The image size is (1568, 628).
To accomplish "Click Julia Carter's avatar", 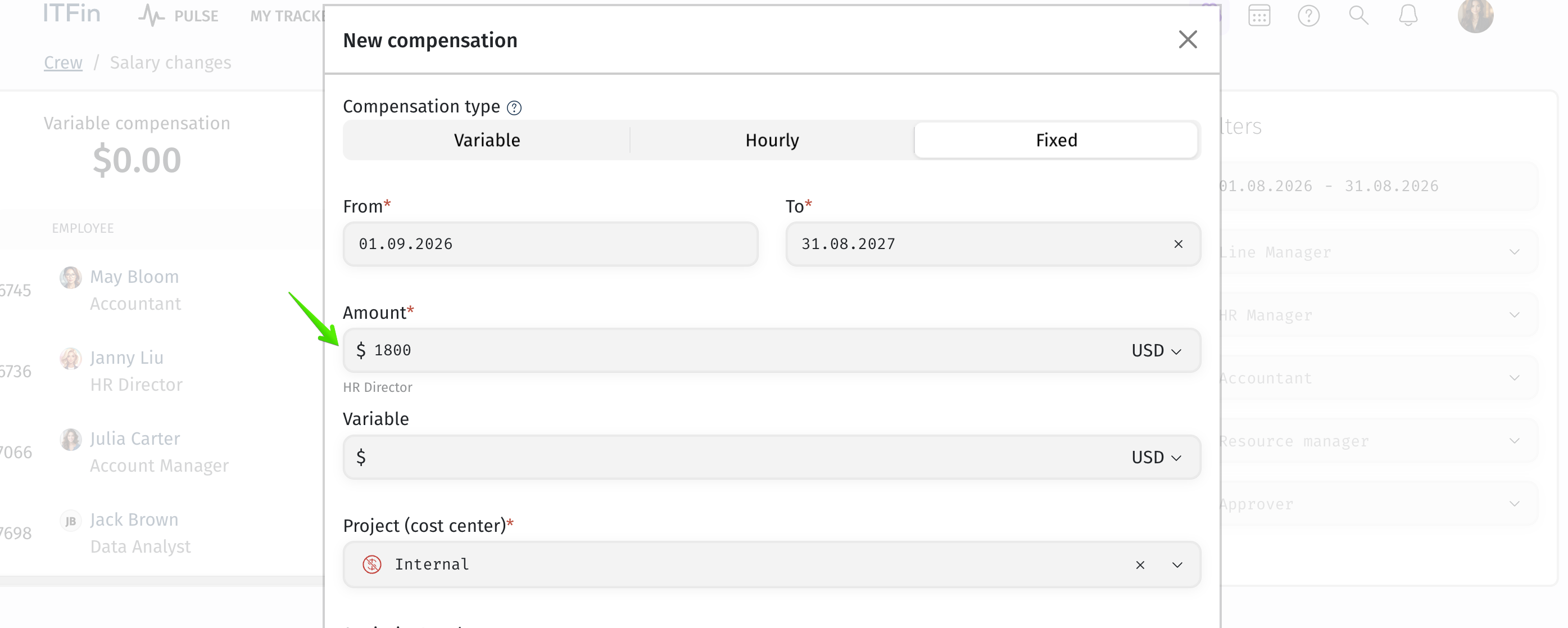I will (71, 439).
